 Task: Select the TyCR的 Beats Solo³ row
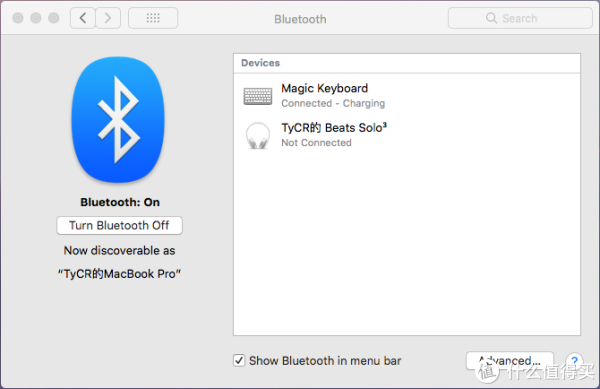click(x=407, y=135)
